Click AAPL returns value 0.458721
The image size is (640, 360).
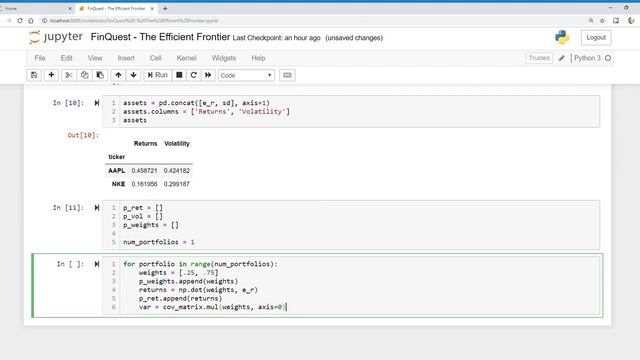144,171
